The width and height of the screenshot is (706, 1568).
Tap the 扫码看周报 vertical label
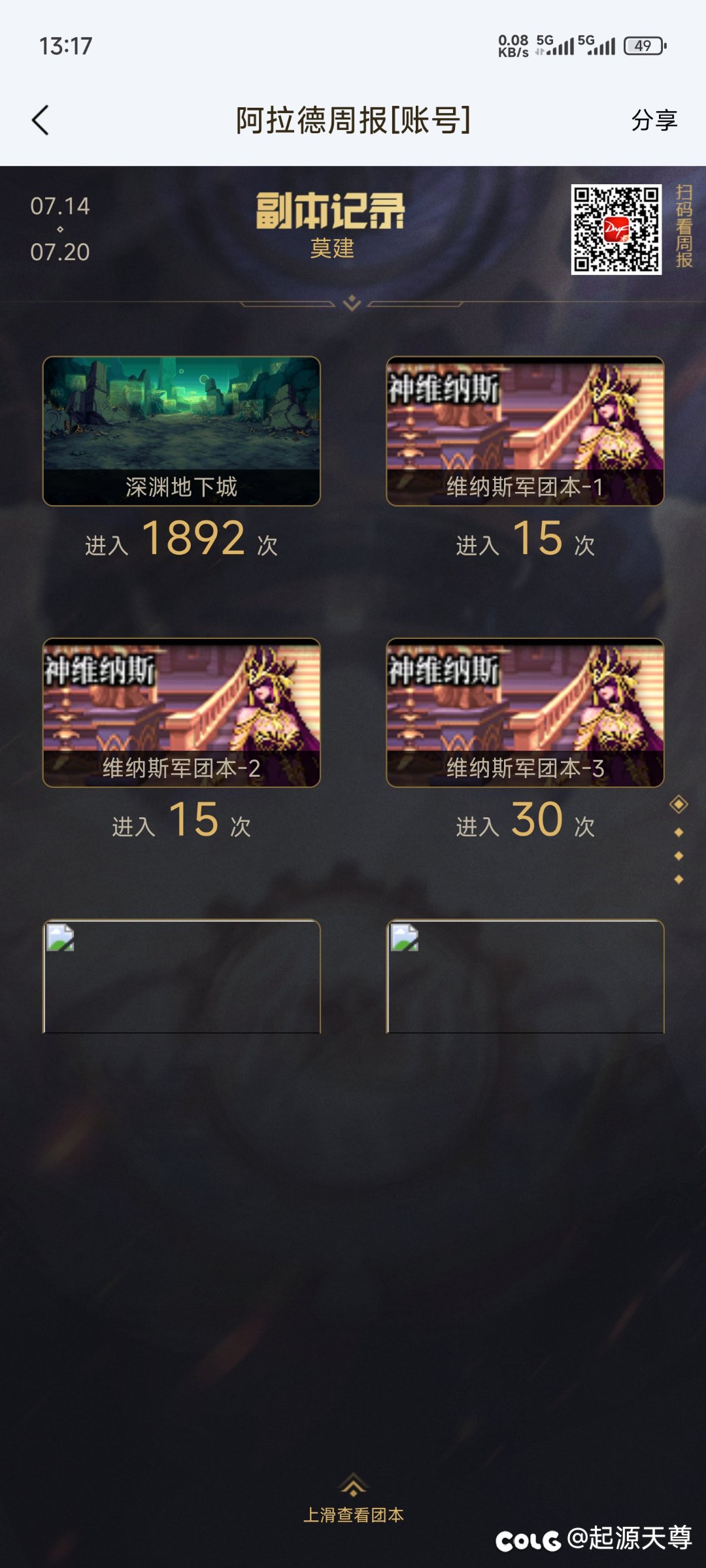pyautogui.click(x=684, y=226)
